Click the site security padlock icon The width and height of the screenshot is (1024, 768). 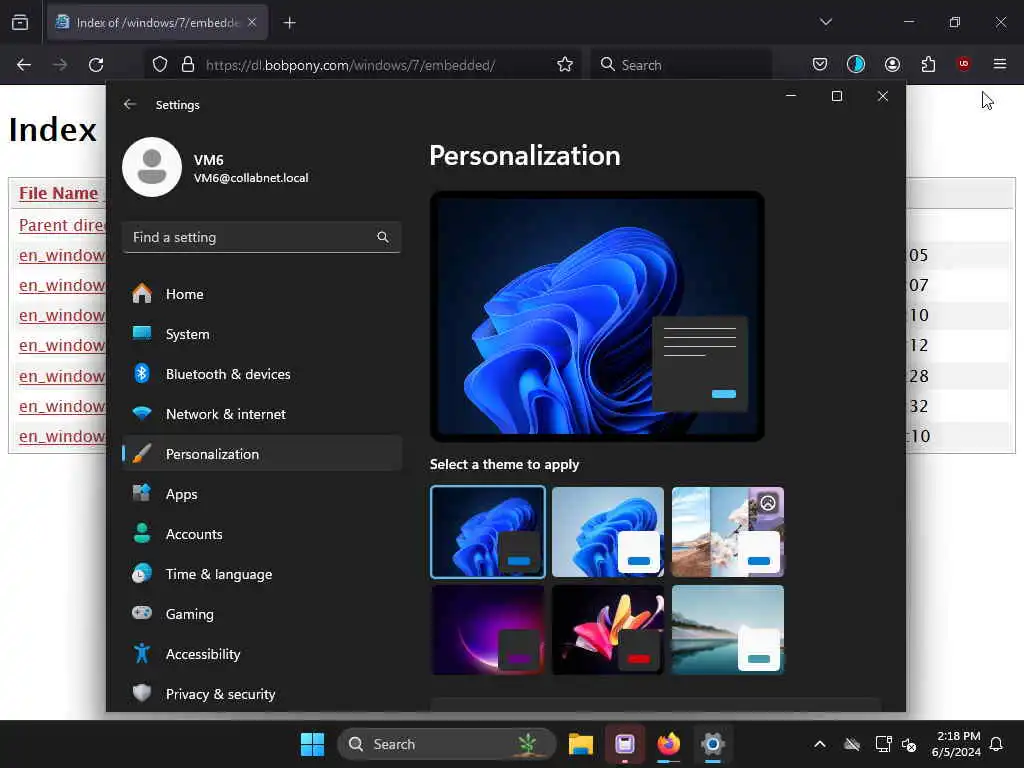tap(188, 64)
